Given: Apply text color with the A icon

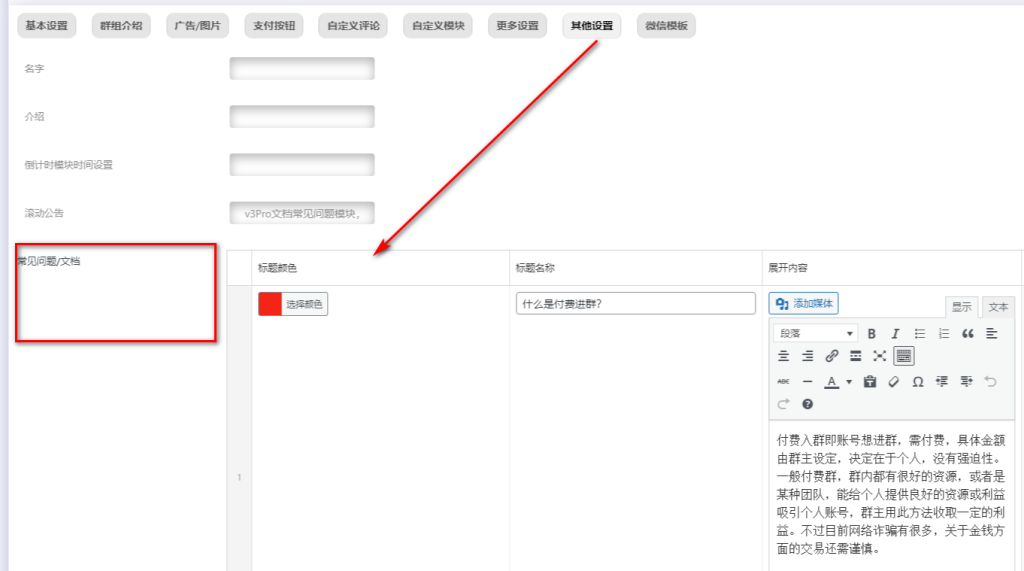Looking at the screenshot, I should (831, 382).
